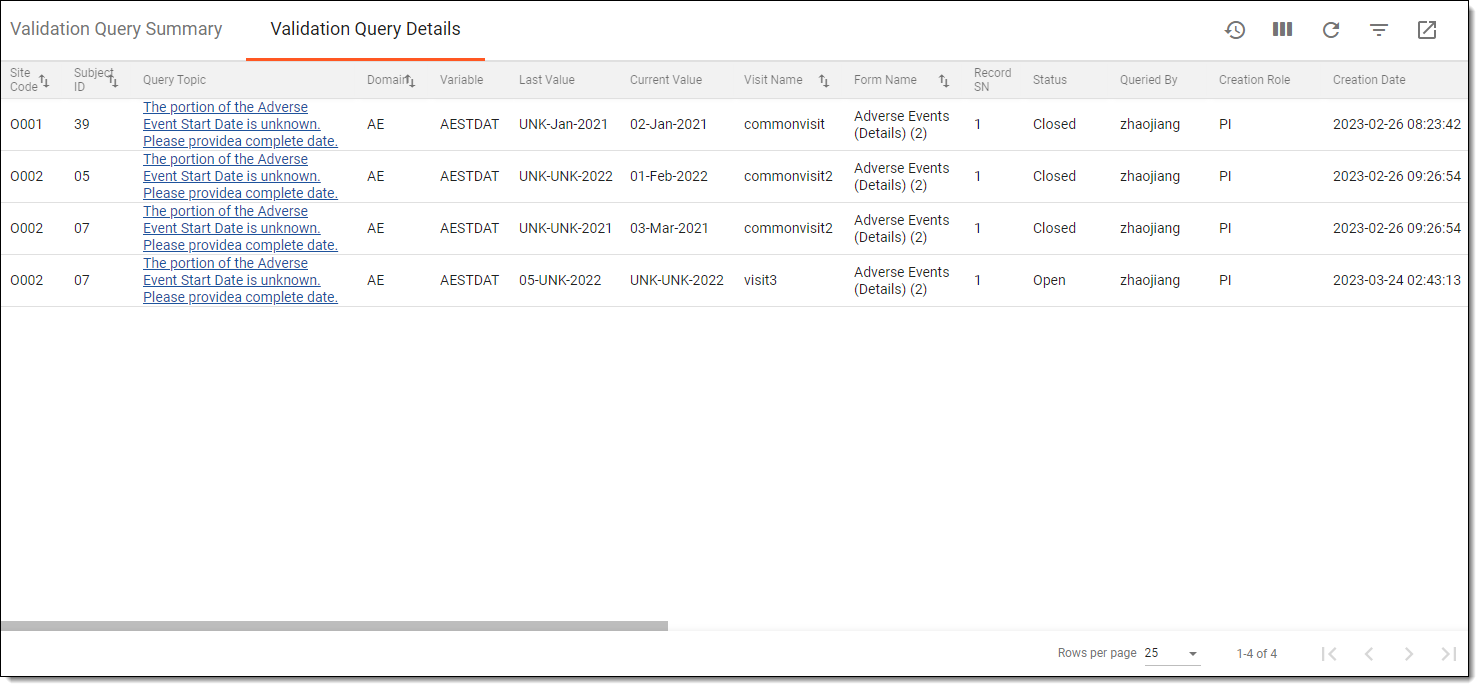1481x689 pixels.
Task: Click the Creation Role column header
Action: click(1255, 80)
